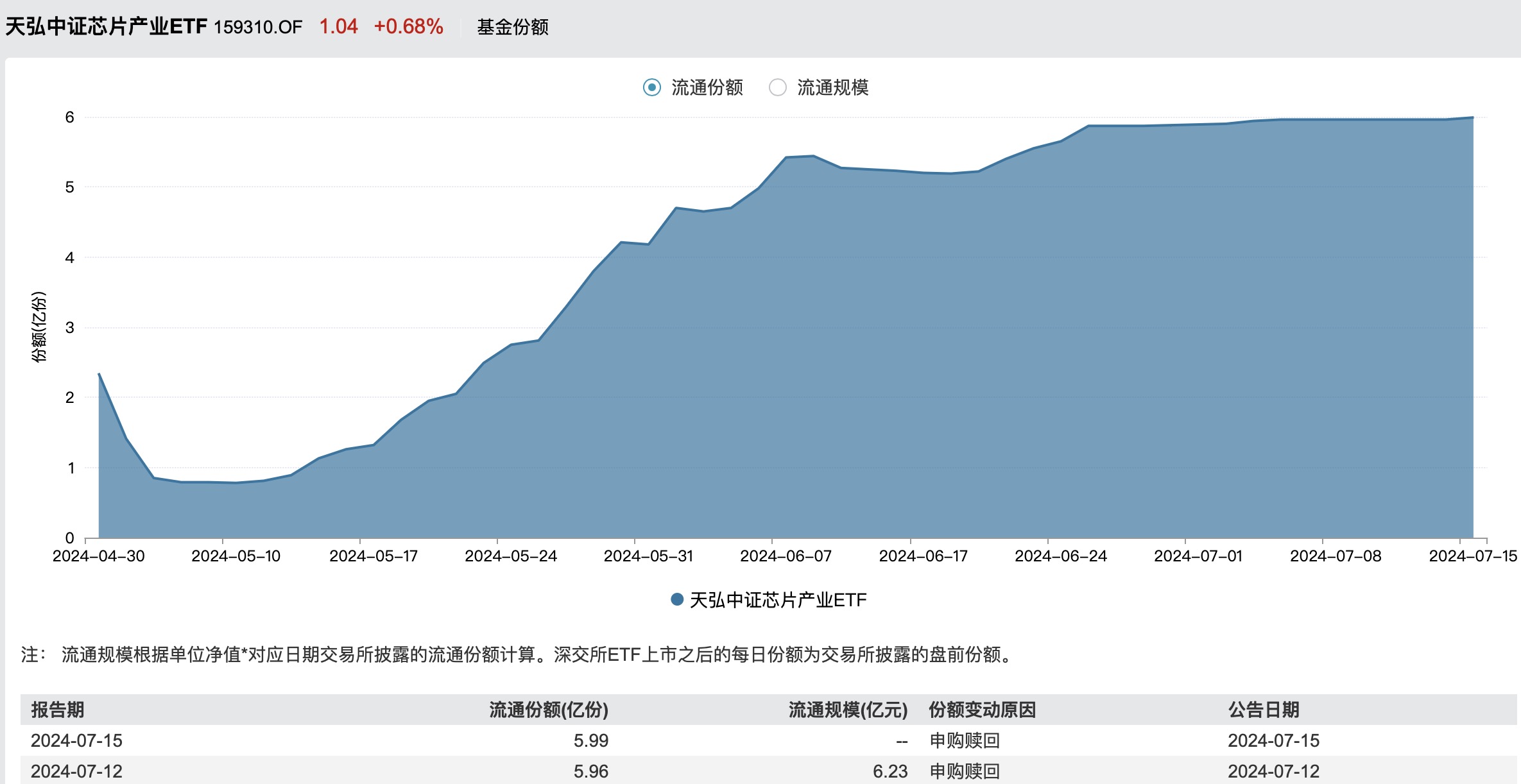Click scale value 6.23 in table
The height and width of the screenshot is (784, 1521).
(x=890, y=771)
